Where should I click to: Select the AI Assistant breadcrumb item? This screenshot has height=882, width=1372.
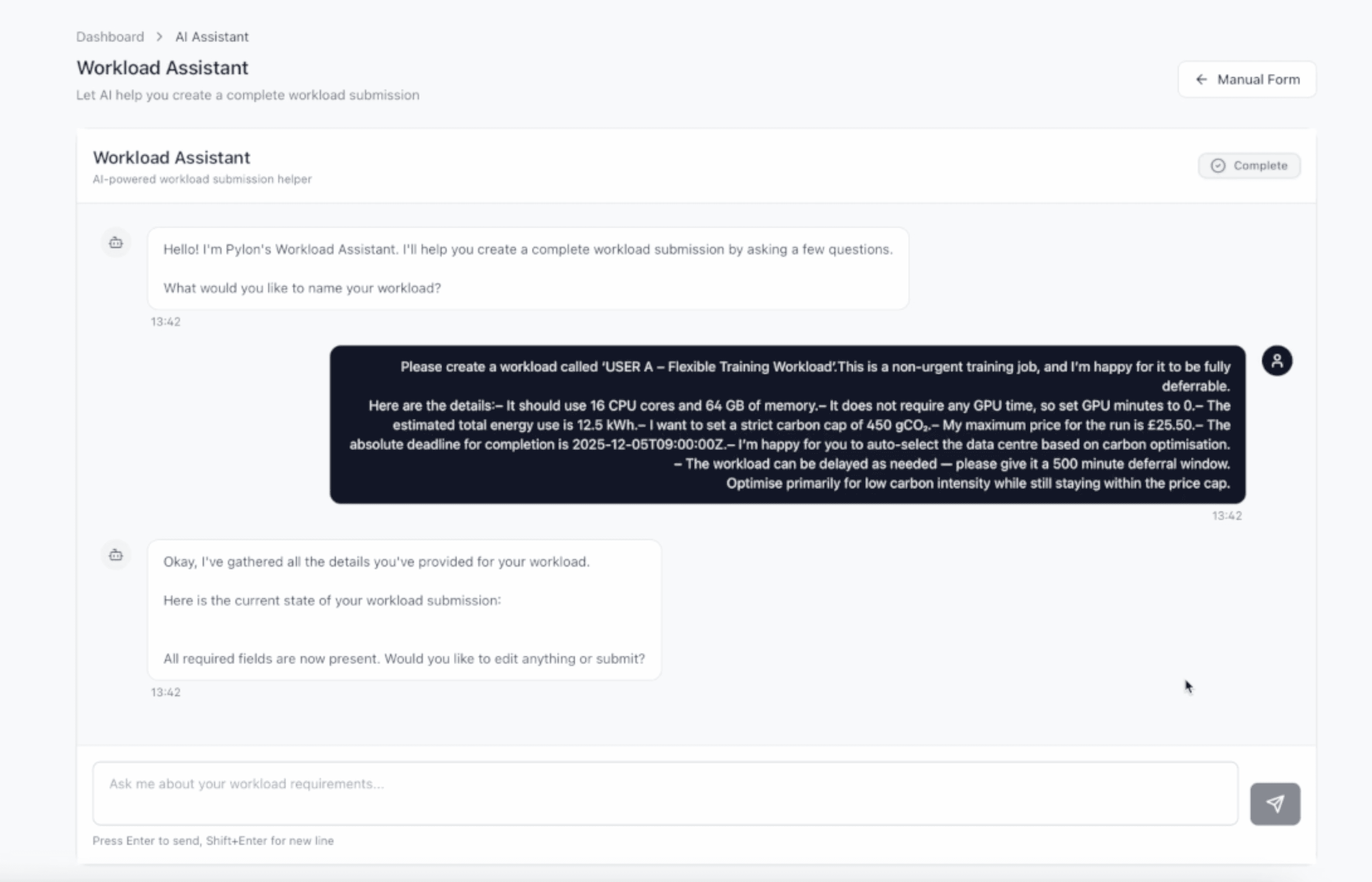(211, 37)
